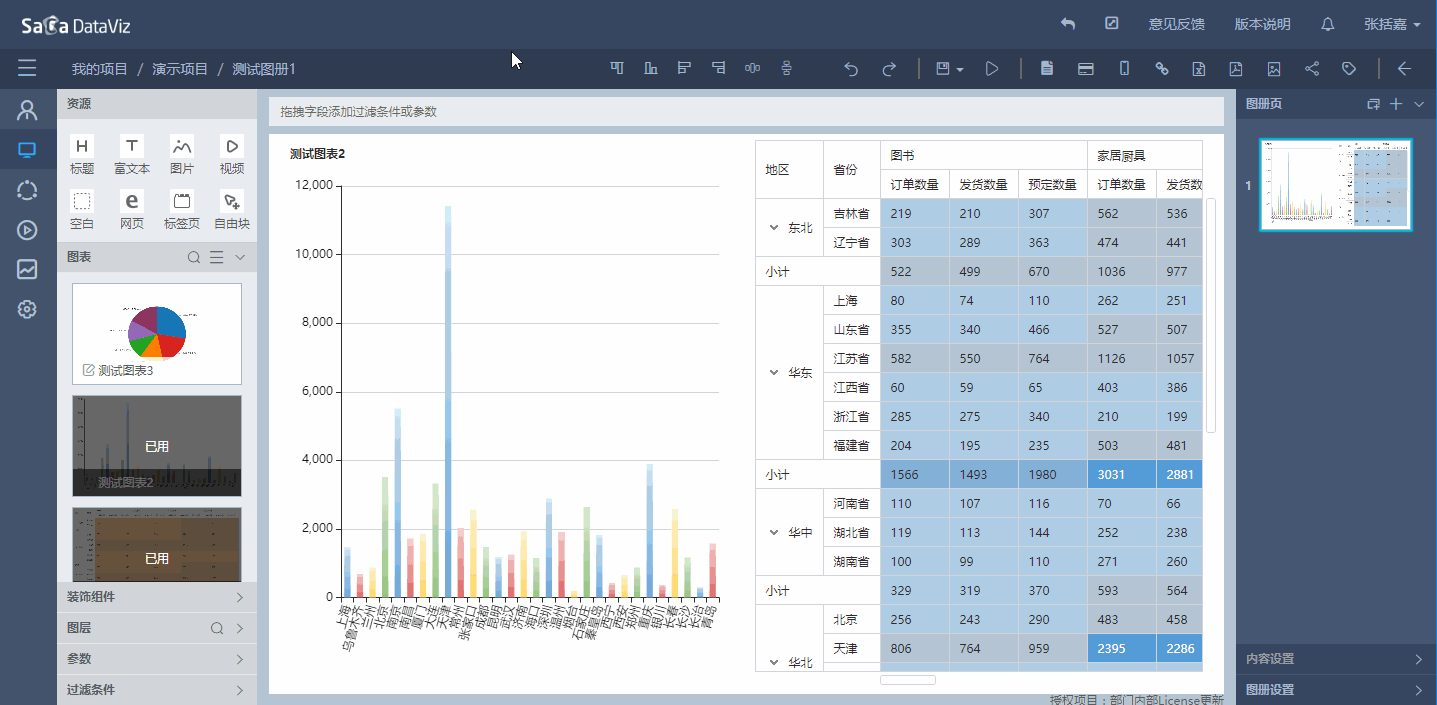
Task: Click the filter drop zone field
Action: pos(746,111)
